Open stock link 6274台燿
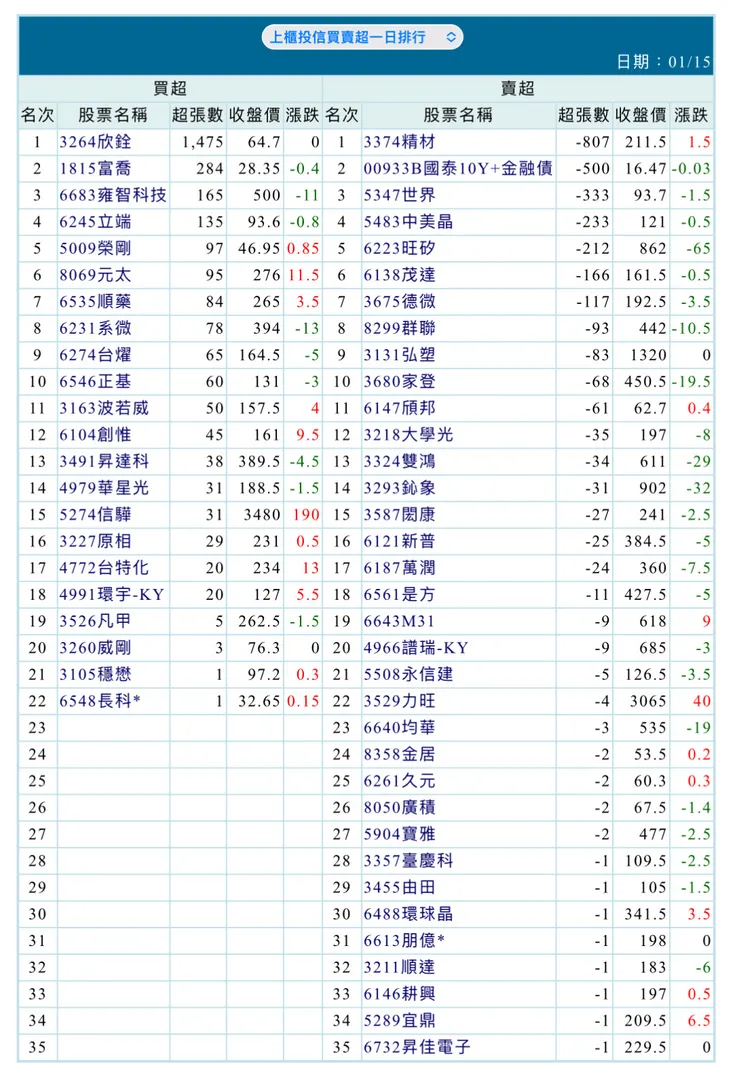740x1086 pixels. pyautogui.click(x=95, y=355)
